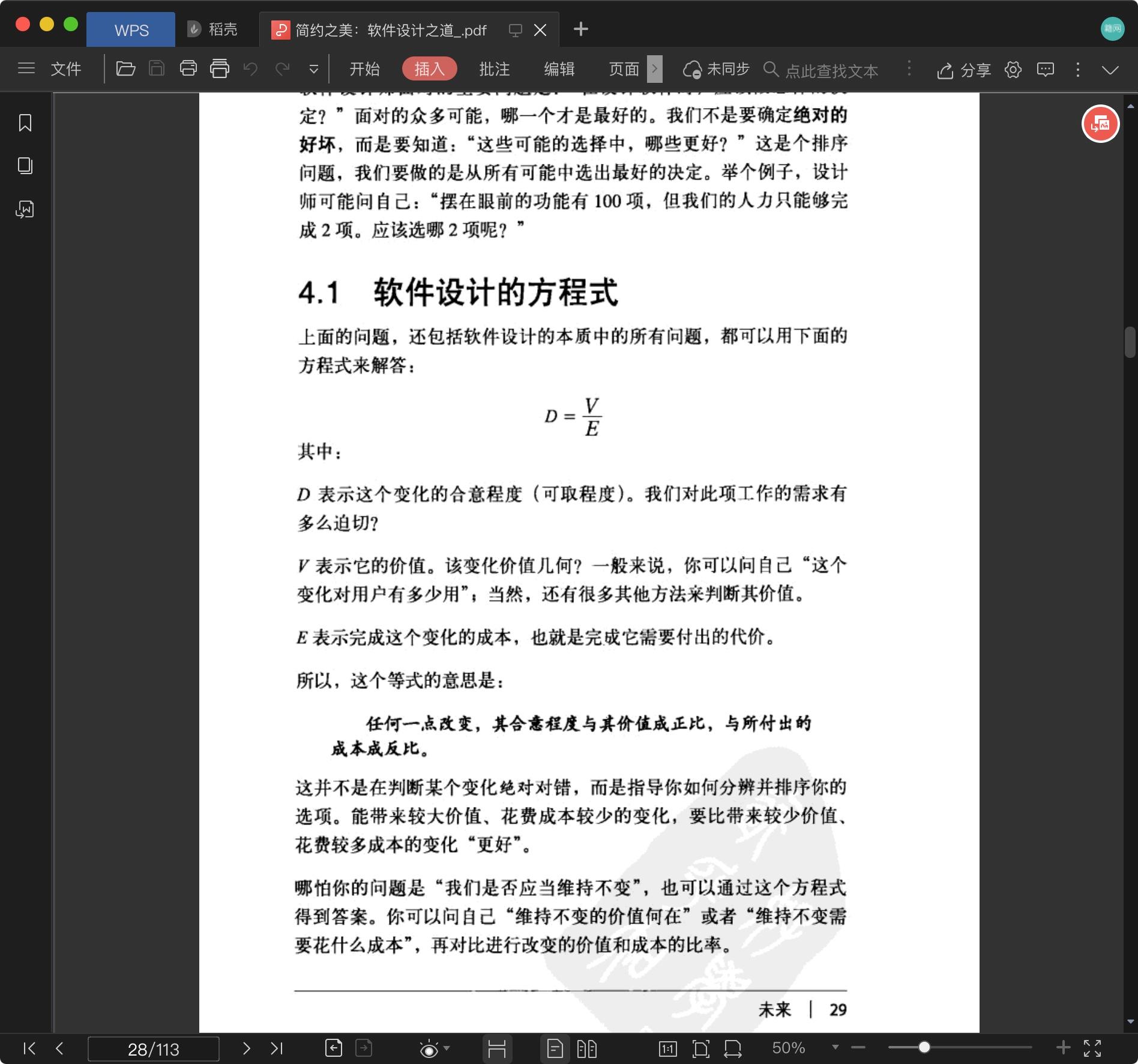Open the third sidebar convert panel icon
This screenshot has width=1138, height=1064.
pyautogui.click(x=25, y=209)
